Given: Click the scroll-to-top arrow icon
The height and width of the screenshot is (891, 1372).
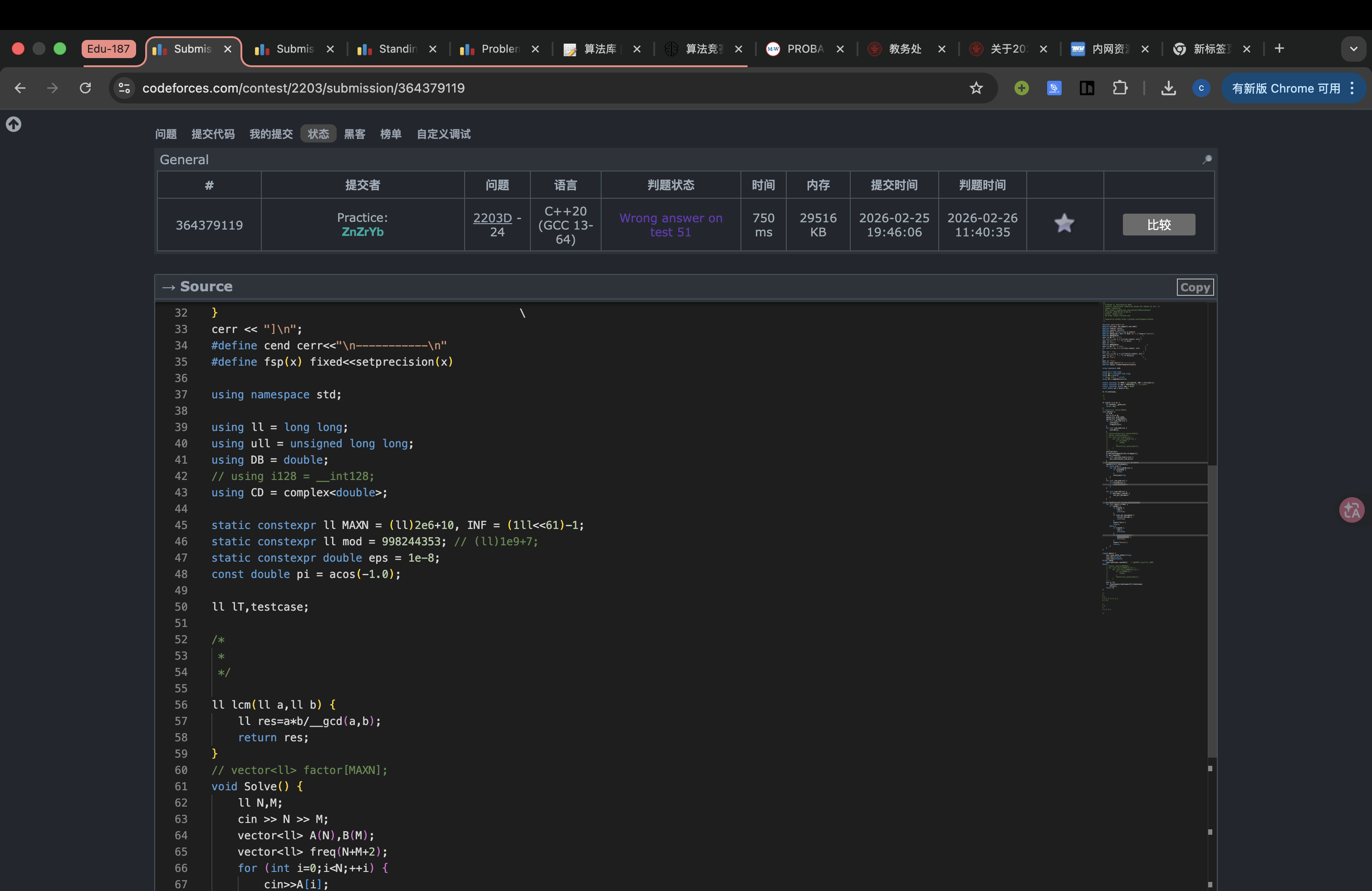Looking at the screenshot, I should pos(14,124).
